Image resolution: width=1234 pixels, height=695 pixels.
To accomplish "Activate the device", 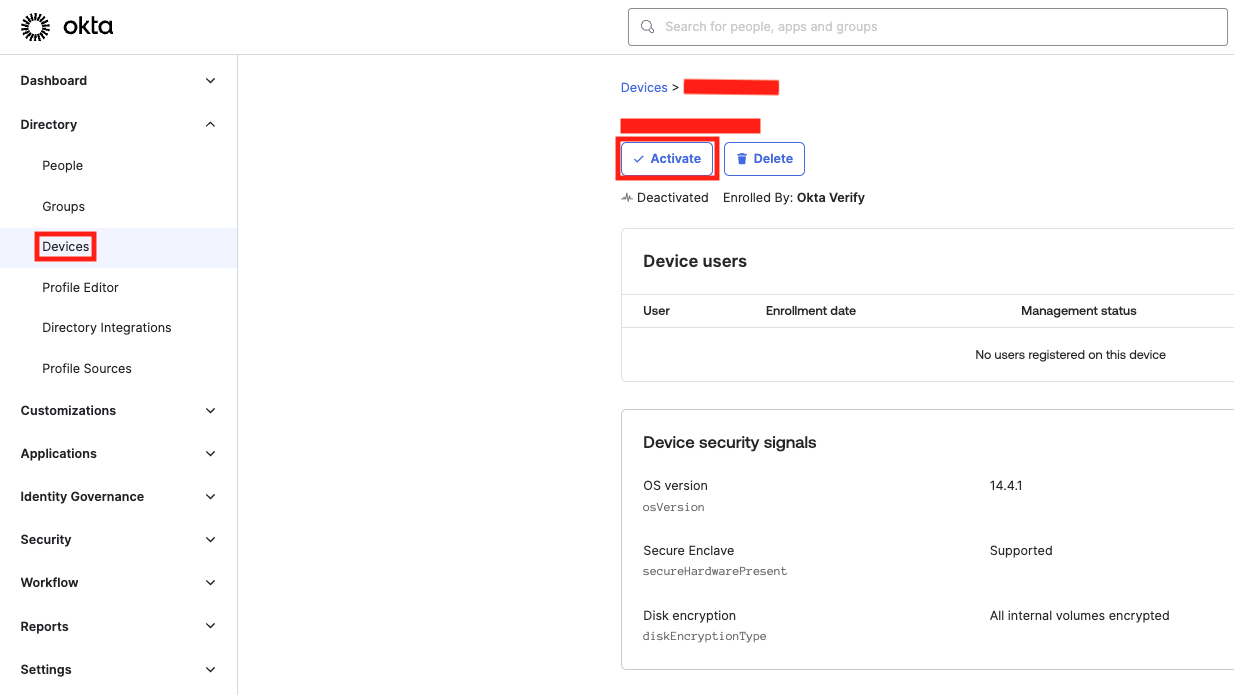I will tap(667, 158).
